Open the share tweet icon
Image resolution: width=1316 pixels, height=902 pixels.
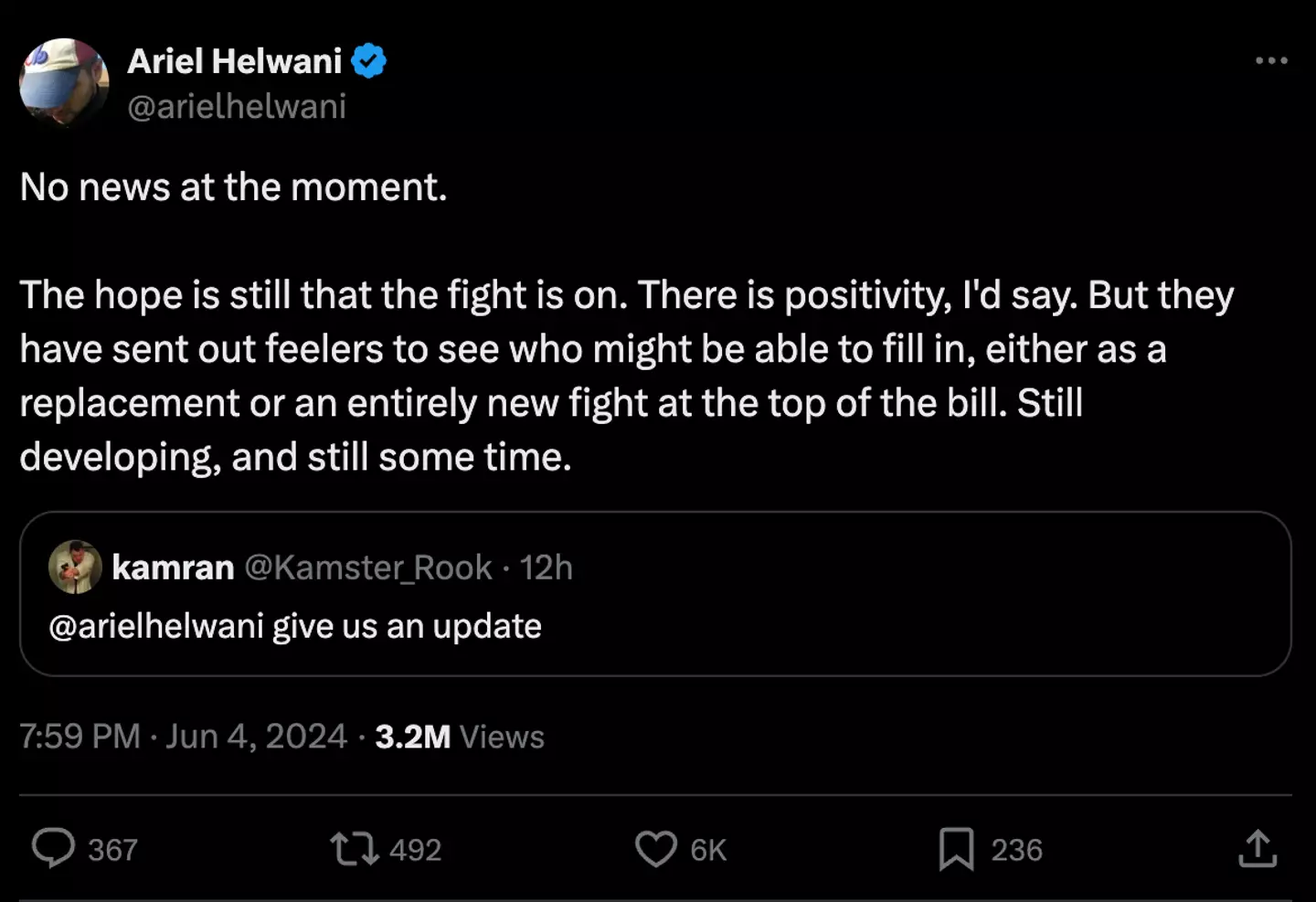[x=1258, y=848]
